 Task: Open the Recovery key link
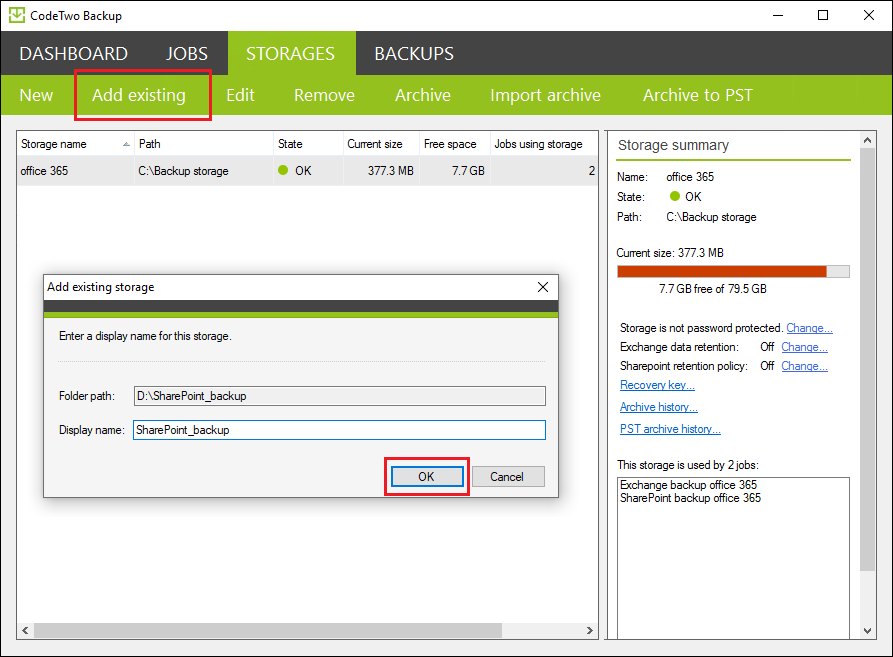657,385
